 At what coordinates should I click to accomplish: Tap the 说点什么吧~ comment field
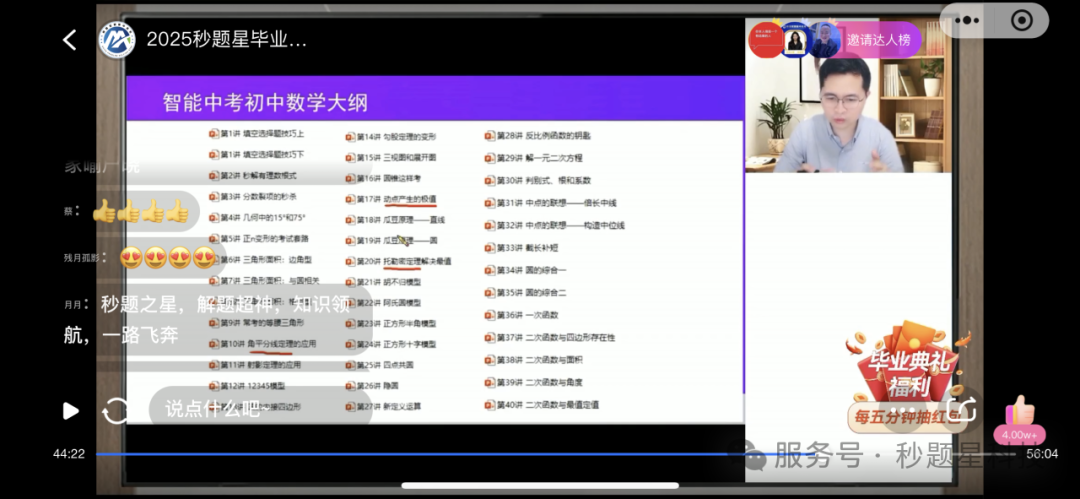(x=260, y=409)
